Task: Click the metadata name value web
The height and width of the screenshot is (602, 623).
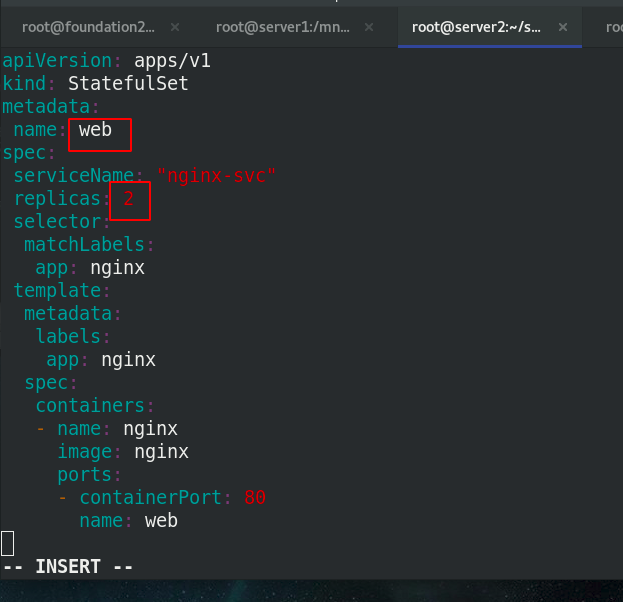Action: pos(95,130)
